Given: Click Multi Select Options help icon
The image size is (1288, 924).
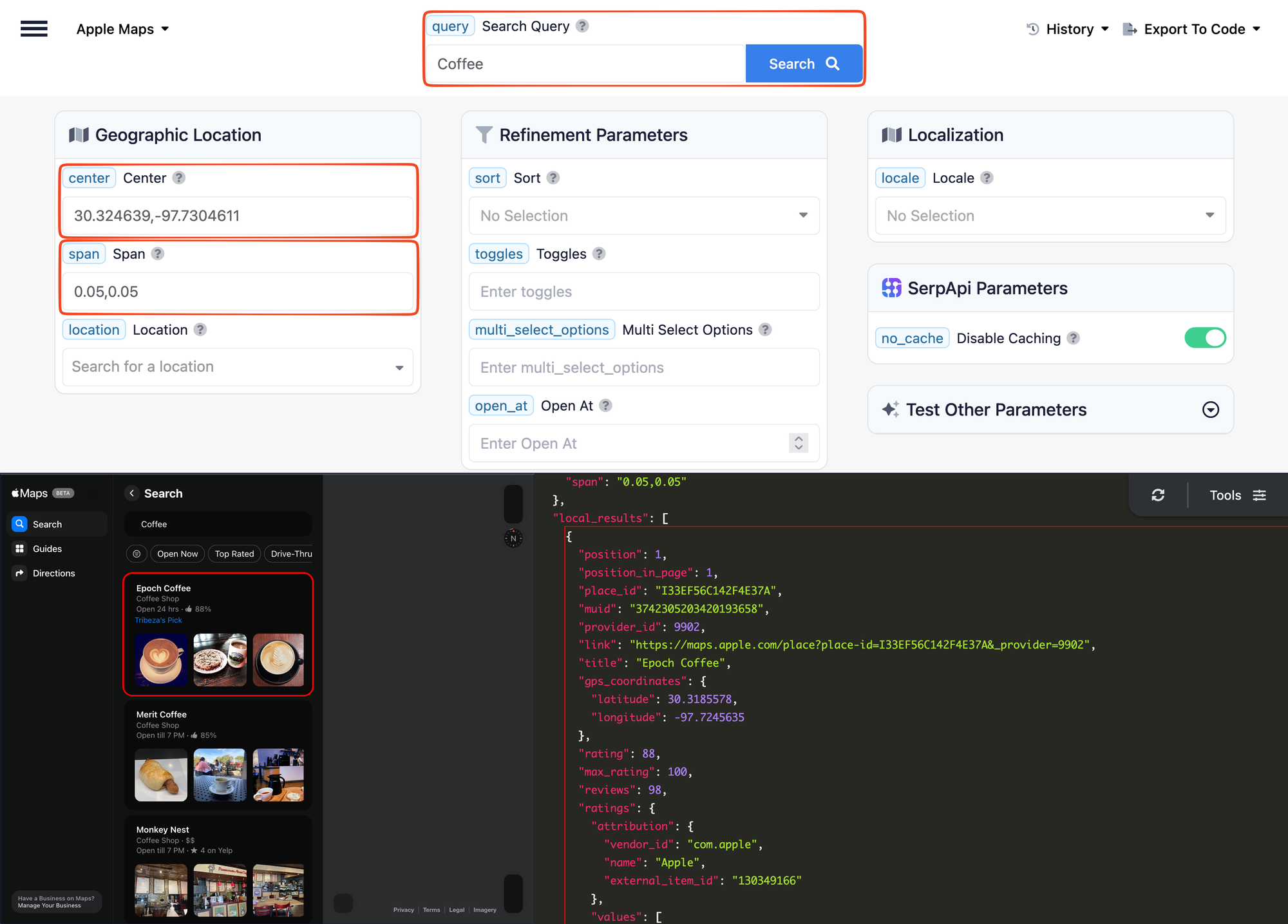Looking at the screenshot, I should pyautogui.click(x=765, y=330).
